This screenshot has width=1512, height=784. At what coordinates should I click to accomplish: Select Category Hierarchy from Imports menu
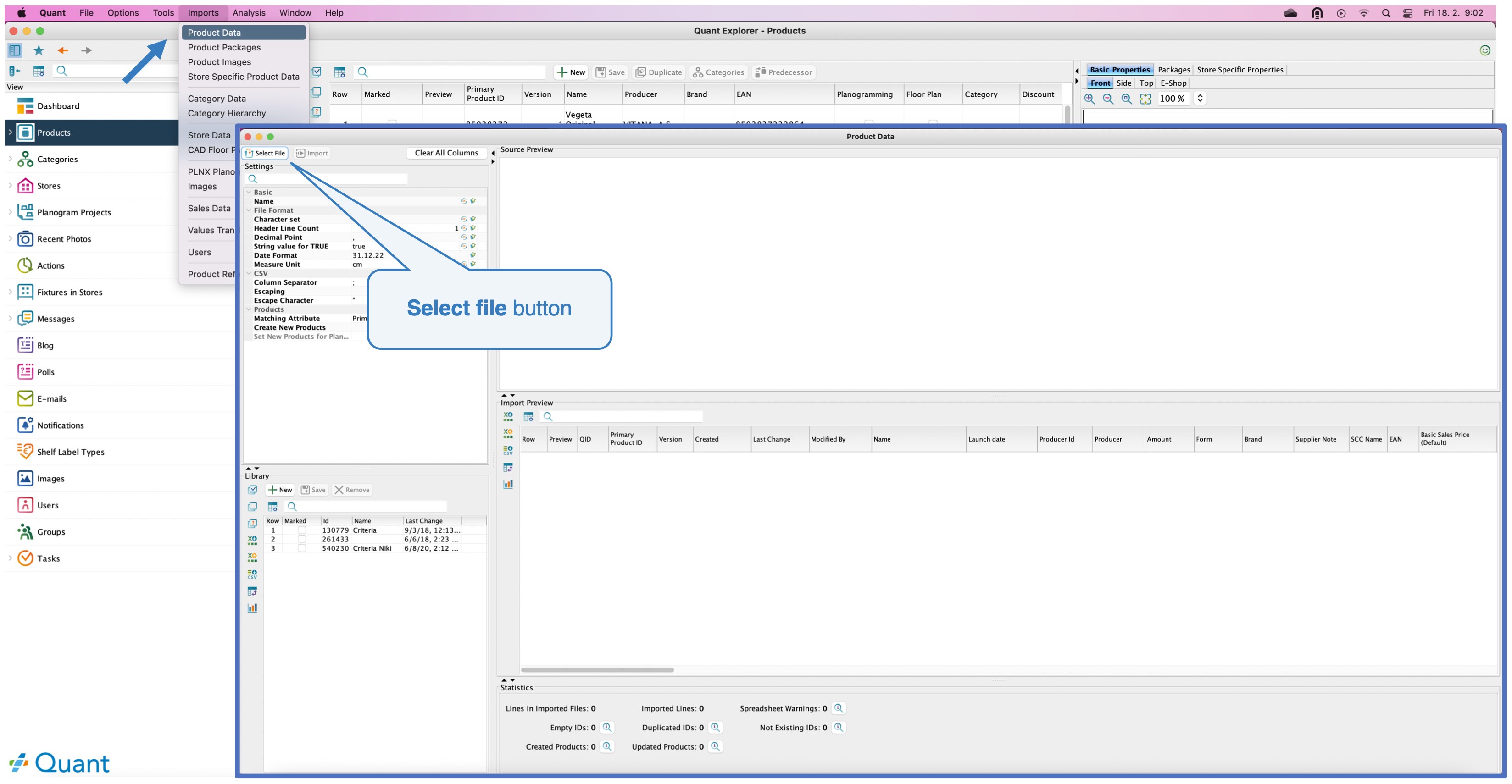pos(227,113)
